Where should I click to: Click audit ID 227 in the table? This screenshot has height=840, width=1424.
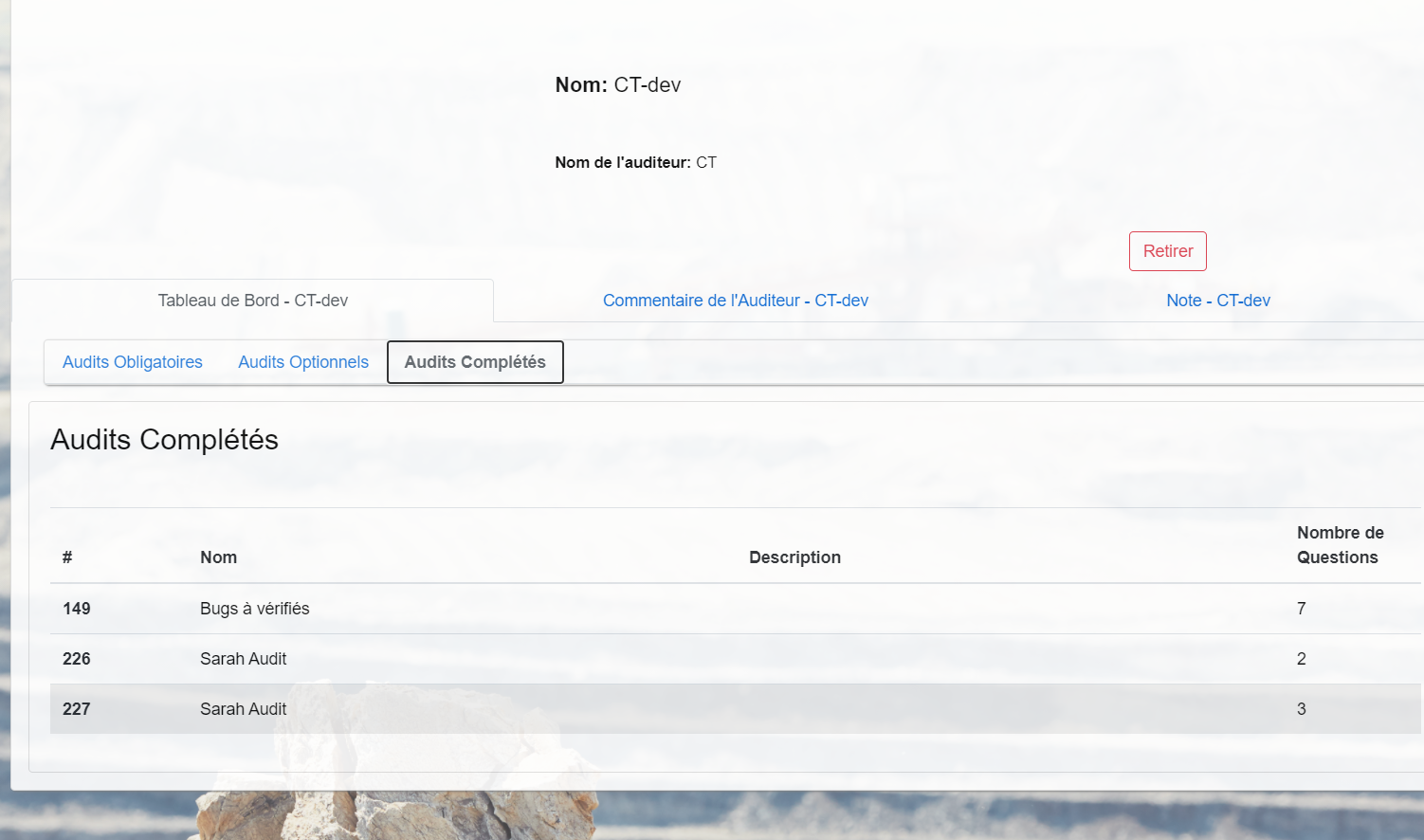[77, 709]
